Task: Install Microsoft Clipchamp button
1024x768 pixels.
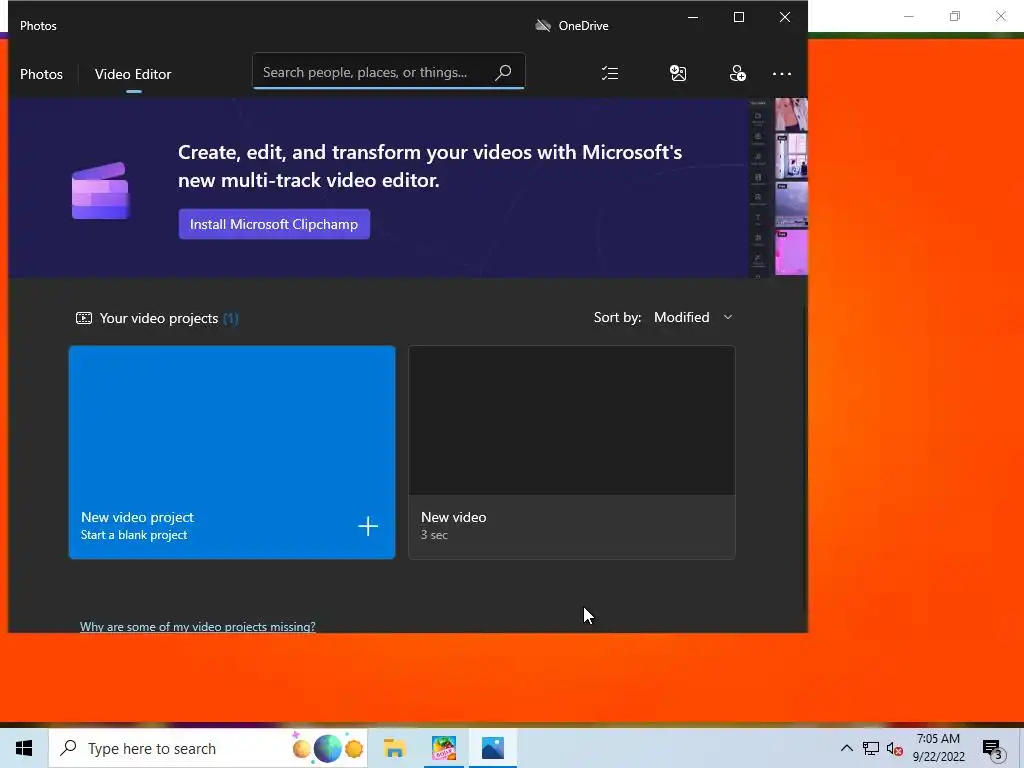Action: [274, 224]
